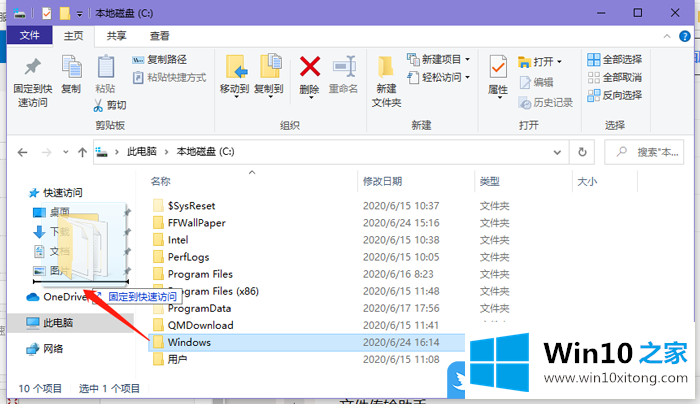Click Select none (全部取消)
The height and width of the screenshot is (404, 700).
pyautogui.click(x=615, y=78)
